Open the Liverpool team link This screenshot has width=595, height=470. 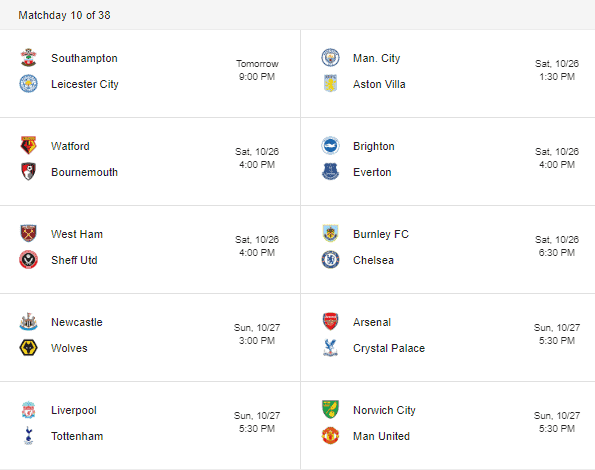point(74,410)
